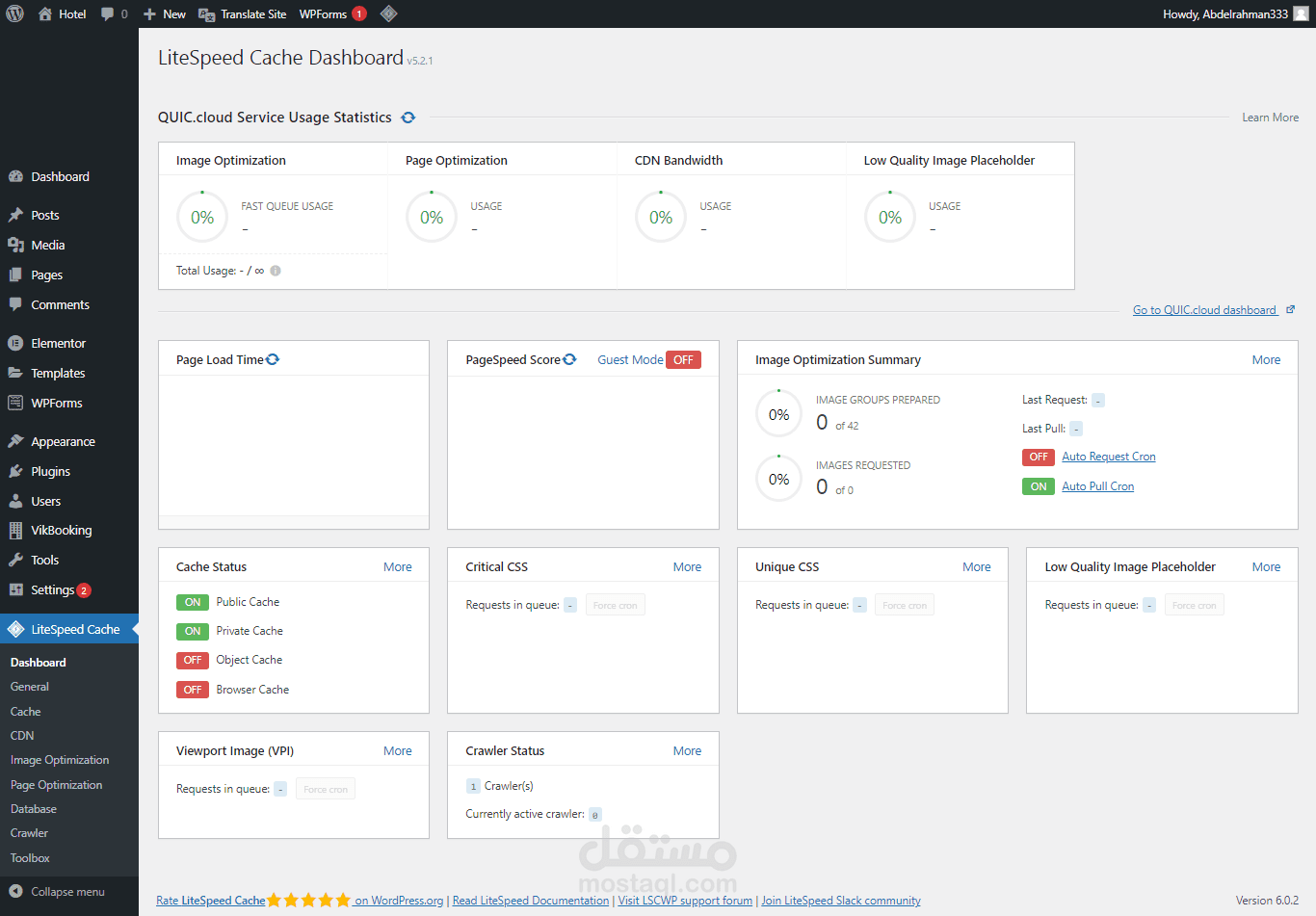Open Howdy, Abdelrahman333 account menu
The width and height of the screenshot is (1316, 916).
click(x=1235, y=13)
